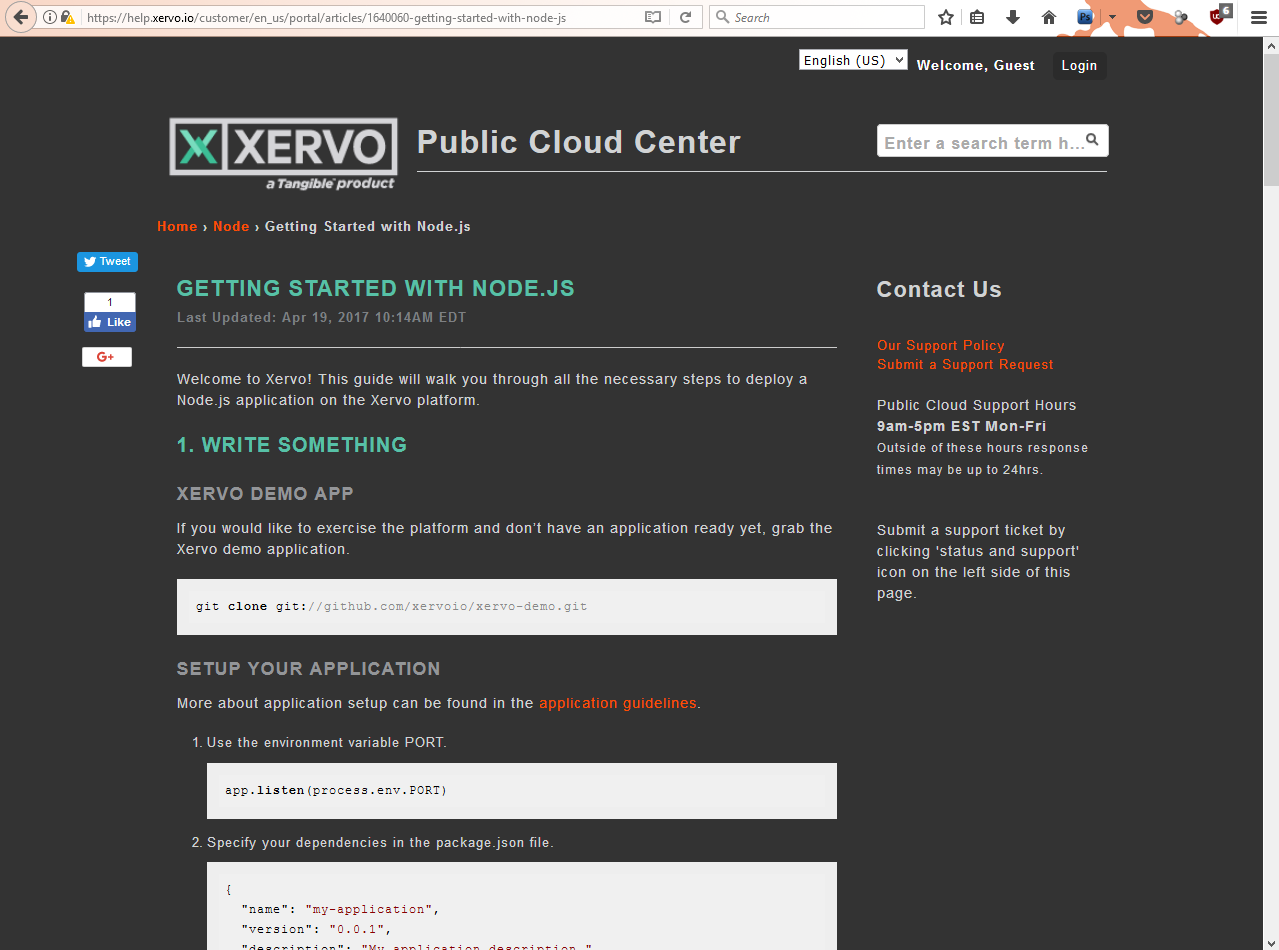Viewport: 1279px width, 950px height.
Task: Click the 'Last Updated: Apr 19, 2017' line
Action: [x=321, y=317]
